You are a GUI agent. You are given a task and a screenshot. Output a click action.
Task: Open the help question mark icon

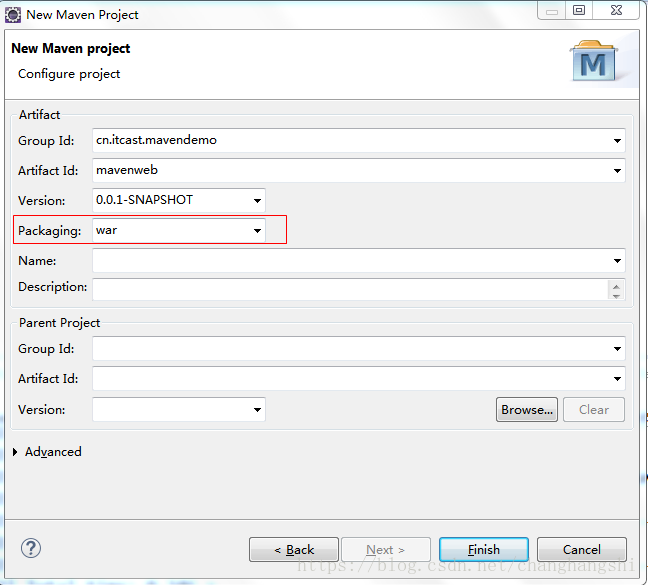31,549
